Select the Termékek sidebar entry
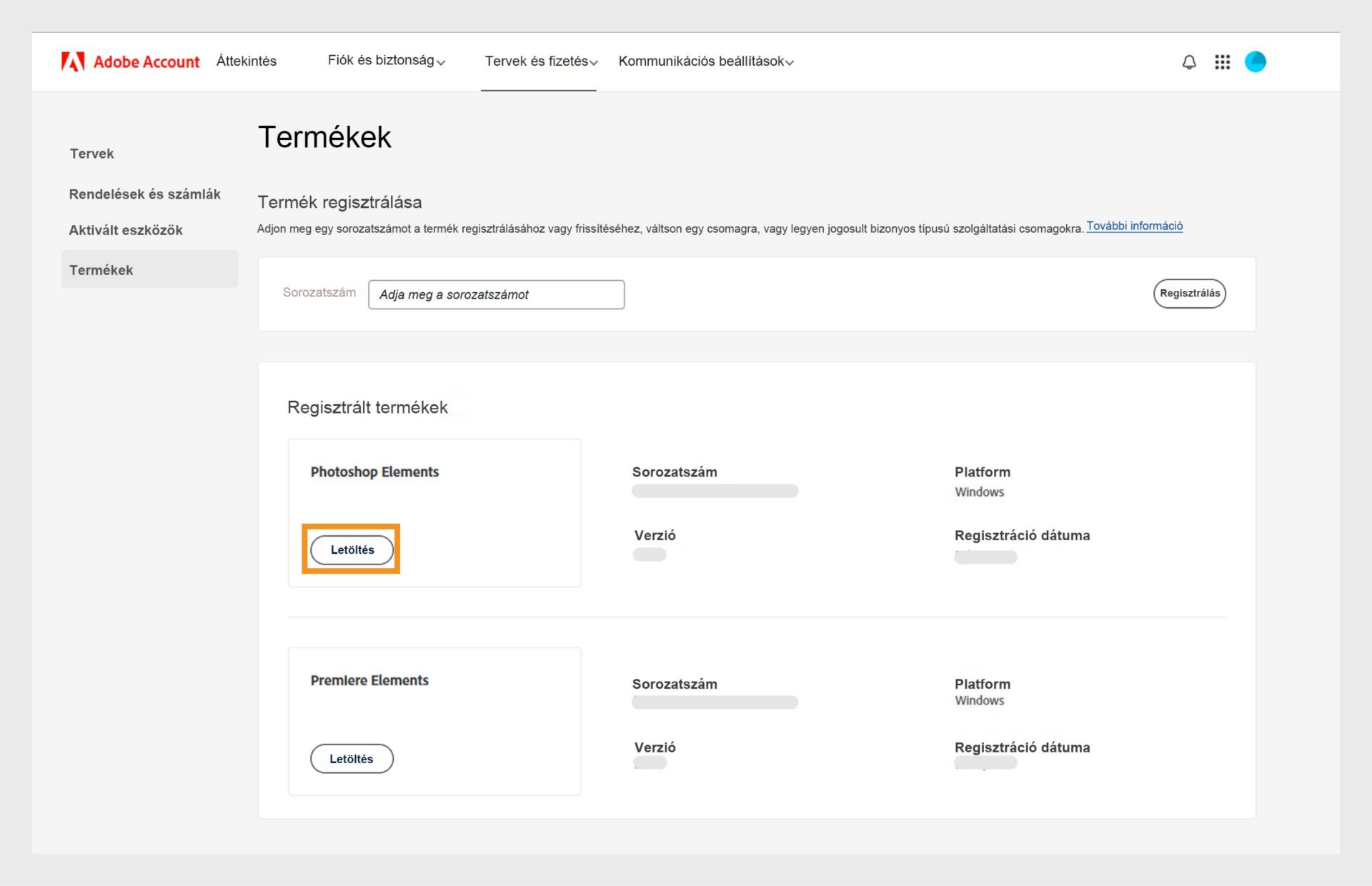This screenshot has height=886, width=1372. pyautogui.click(x=101, y=269)
